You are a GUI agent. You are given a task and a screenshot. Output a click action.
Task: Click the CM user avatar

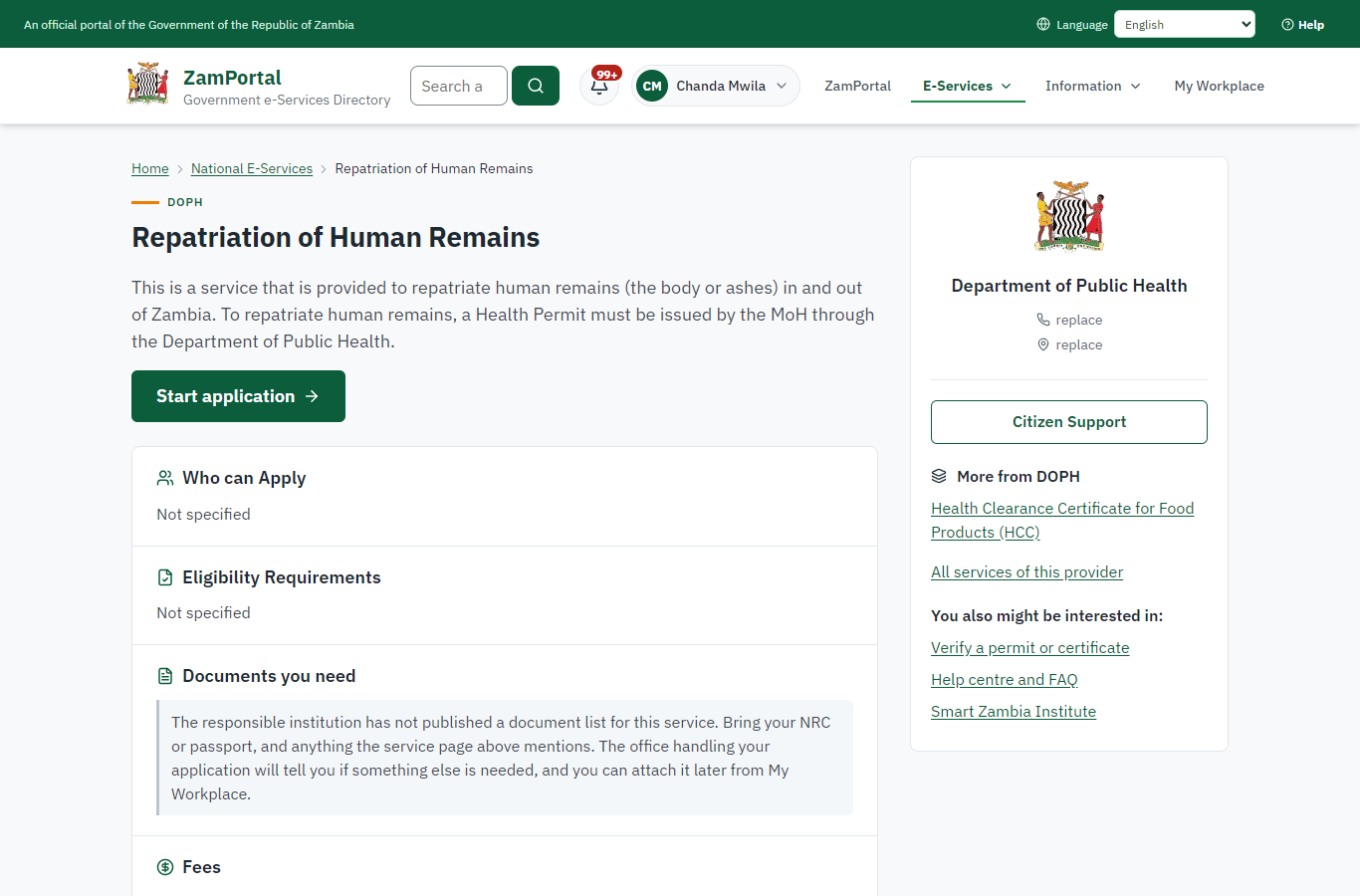[652, 86]
